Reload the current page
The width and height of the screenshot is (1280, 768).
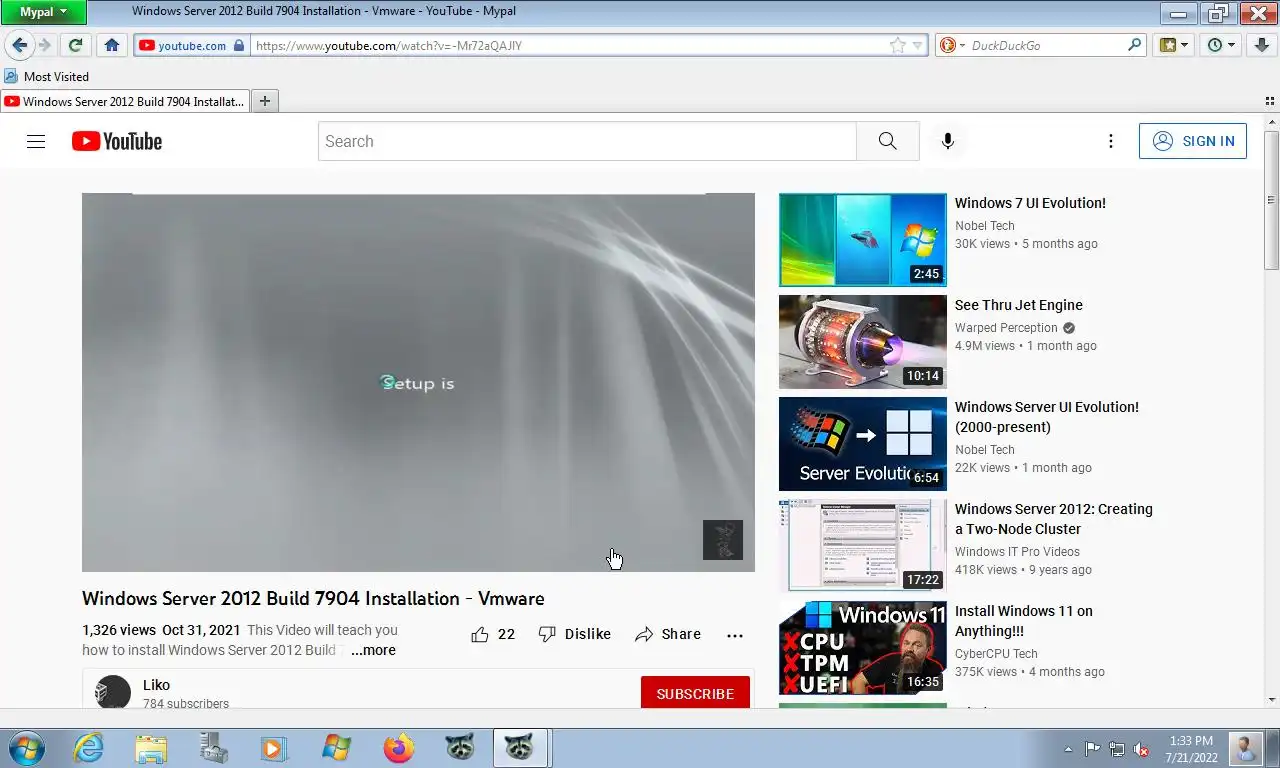pos(75,45)
